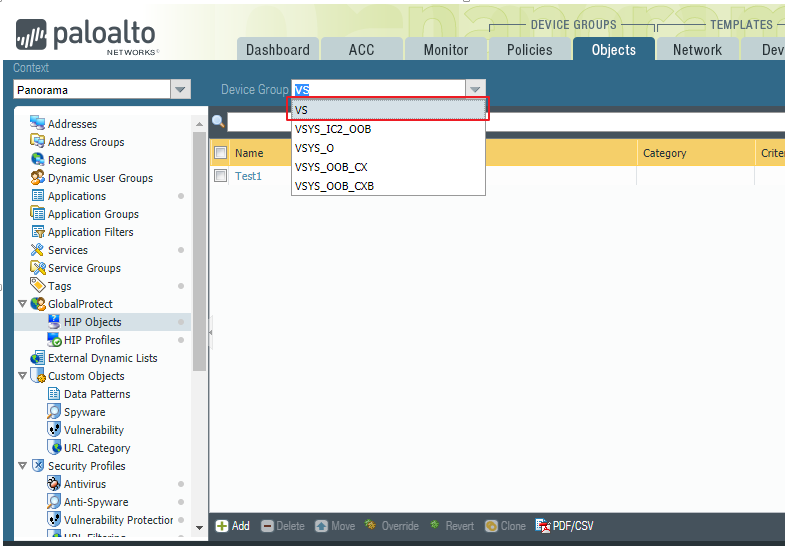Switch to the ACC tab

[x=361, y=49]
